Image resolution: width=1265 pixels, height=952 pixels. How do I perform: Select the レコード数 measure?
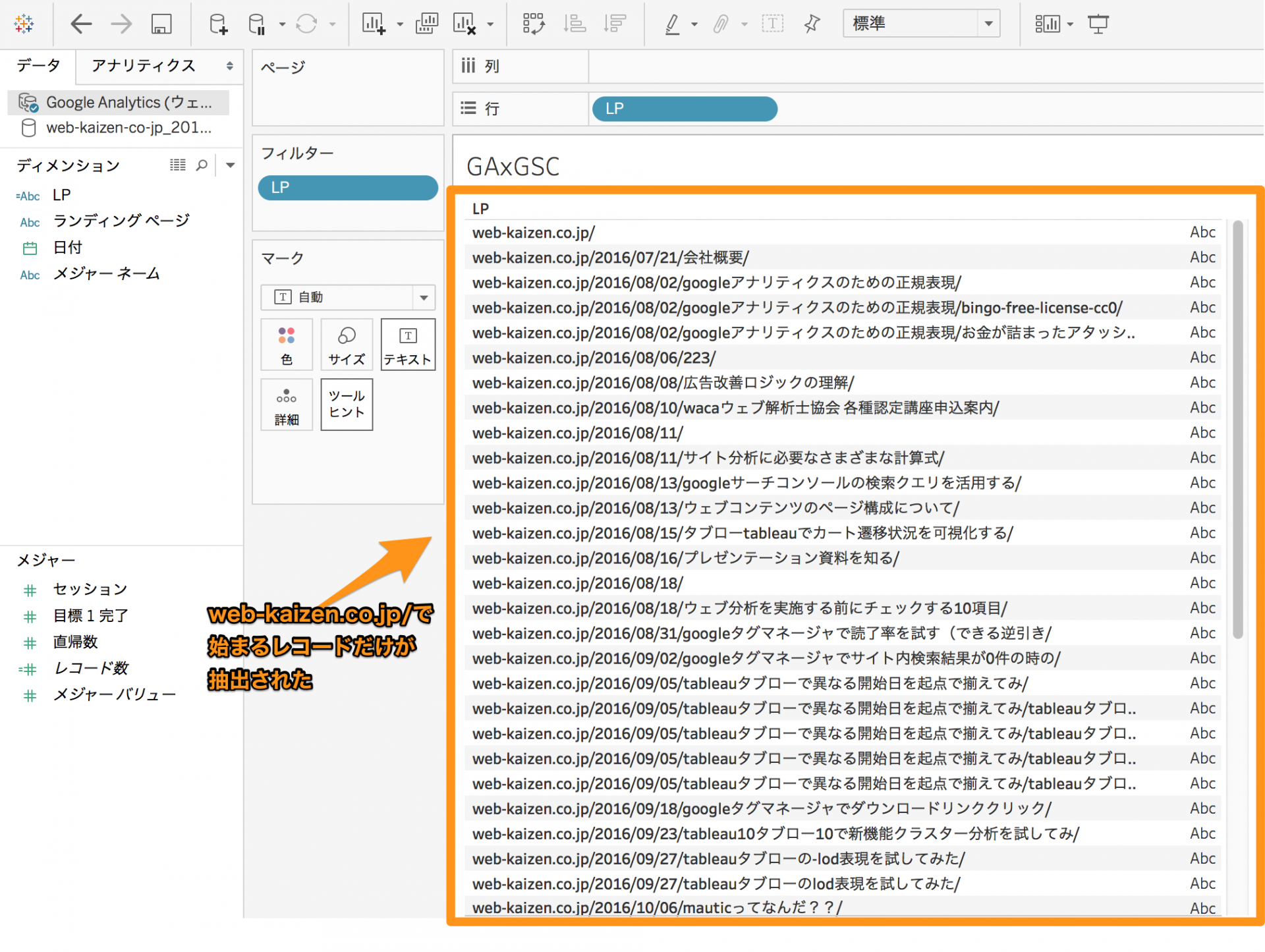[92, 669]
